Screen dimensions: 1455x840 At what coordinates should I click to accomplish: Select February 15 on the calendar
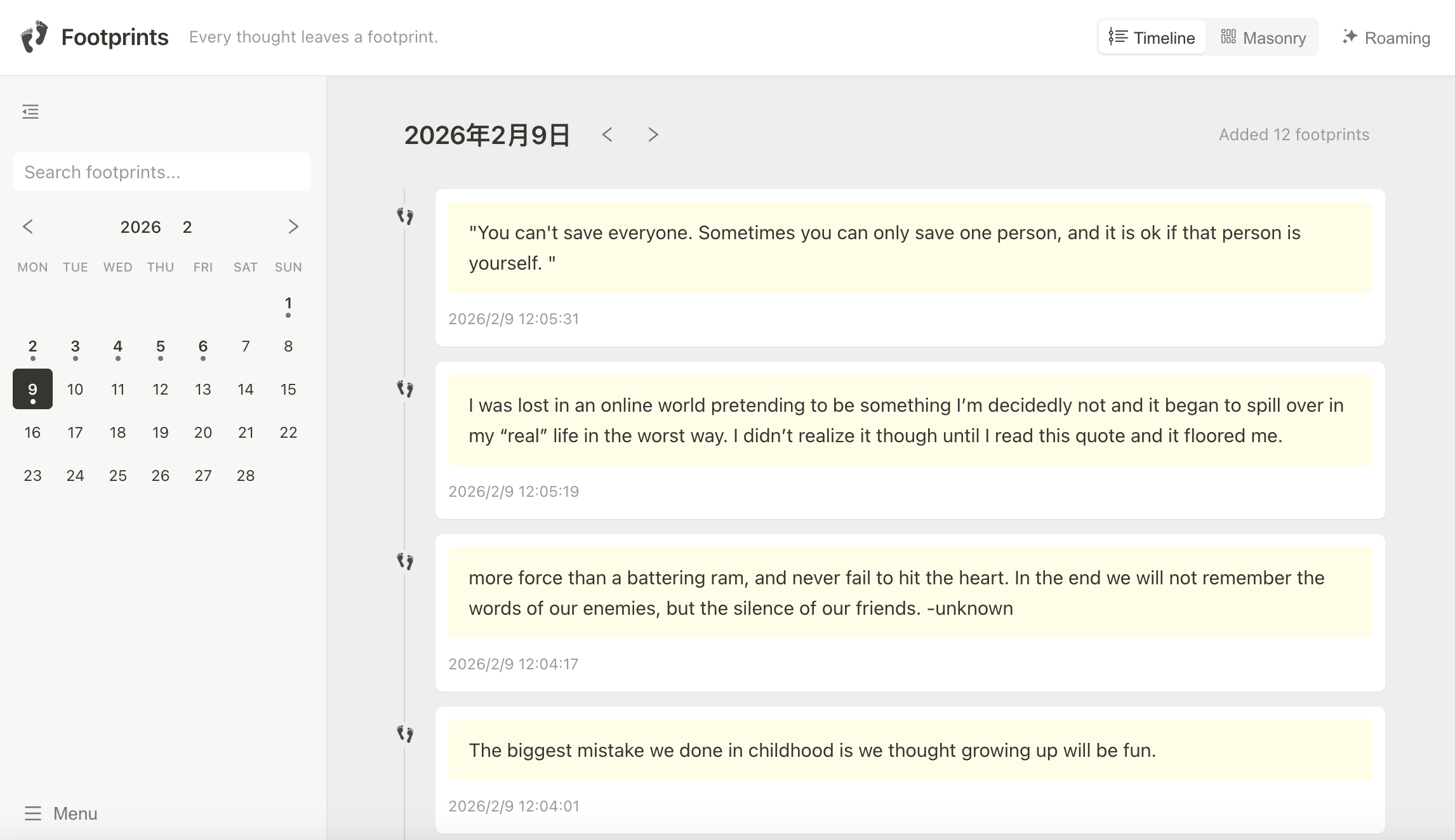pyautogui.click(x=288, y=389)
